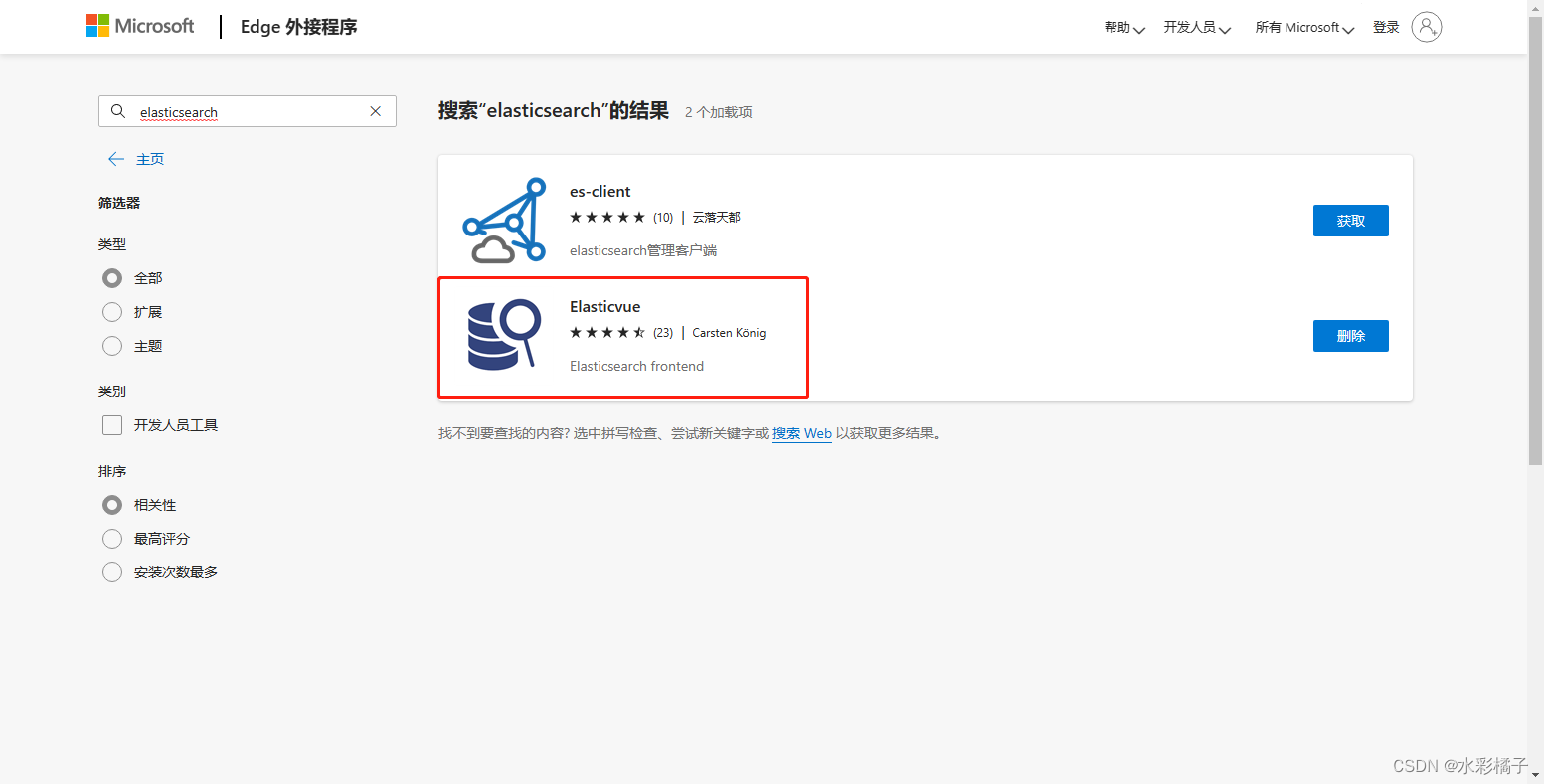Click the sign-in avatar icon

tap(1426, 27)
